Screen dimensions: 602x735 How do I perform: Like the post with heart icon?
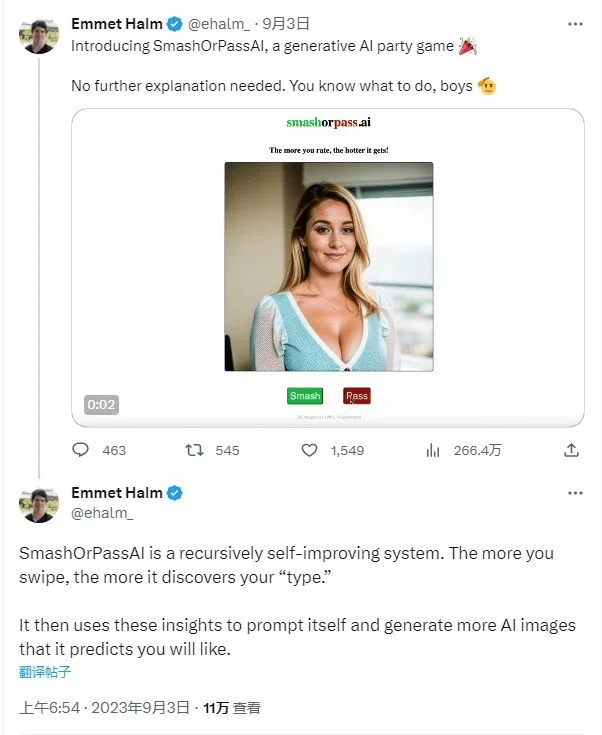click(x=310, y=450)
